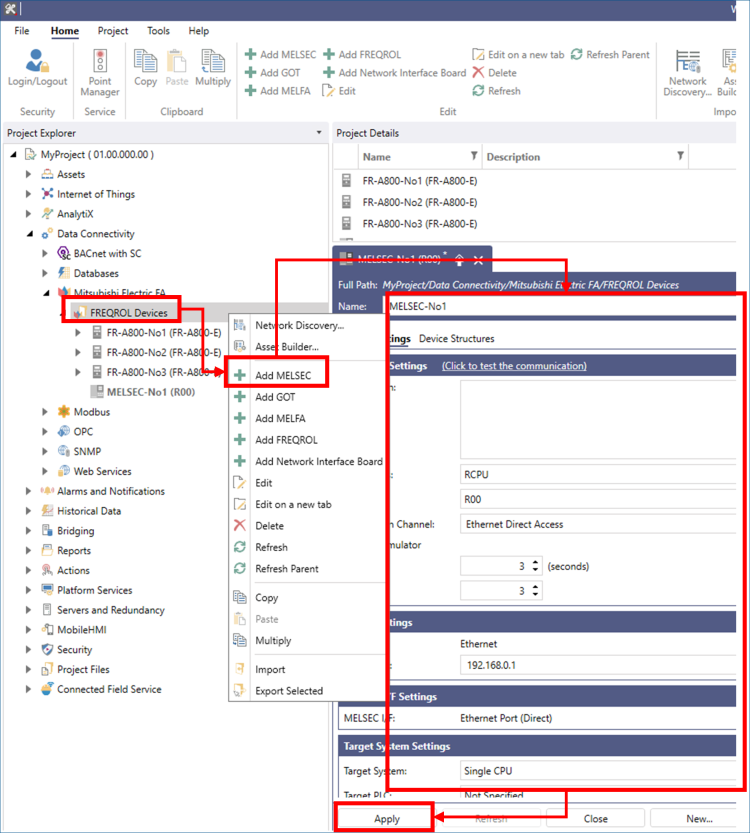The width and height of the screenshot is (750, 833).
Task: Click the ribbon Refresh icon
Action: tap(478, 91)
